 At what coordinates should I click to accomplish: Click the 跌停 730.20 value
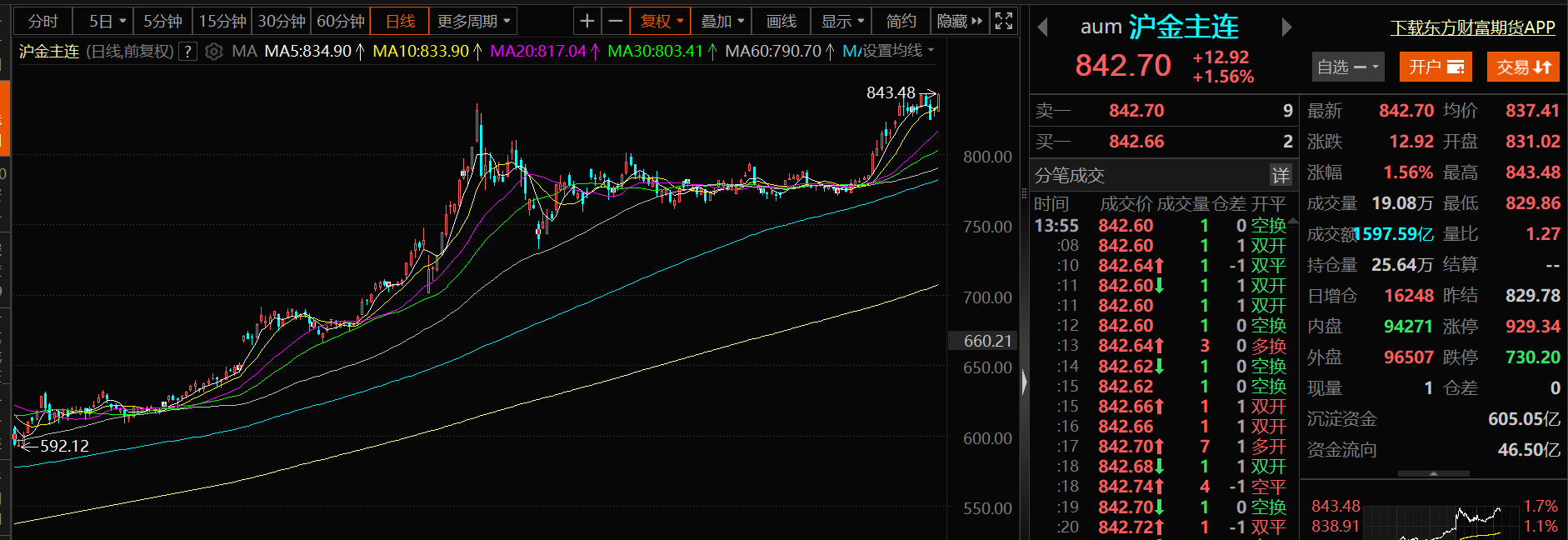pyautogui.click(x=1533, y=357)
